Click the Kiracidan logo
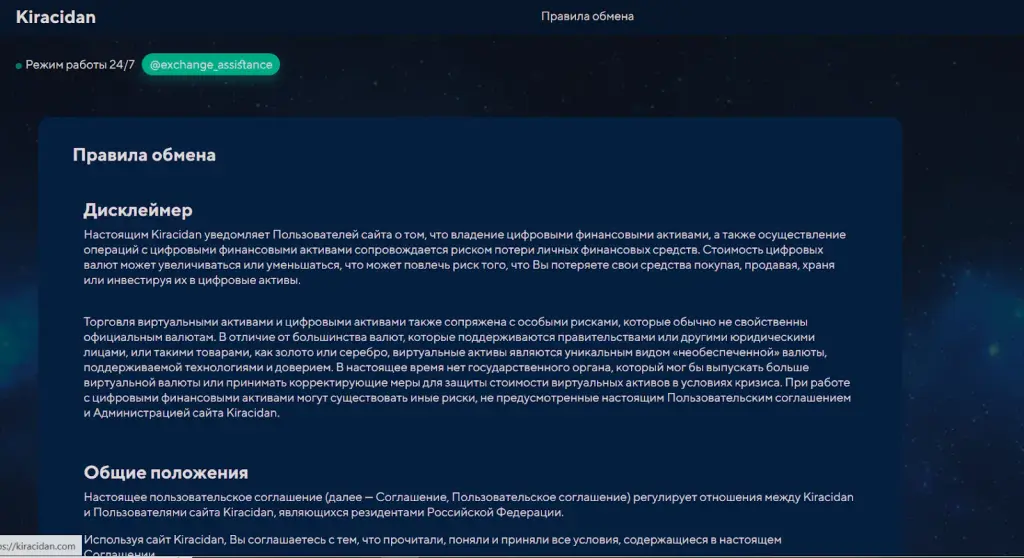The image size is (1024, 558). pos(56,17)
